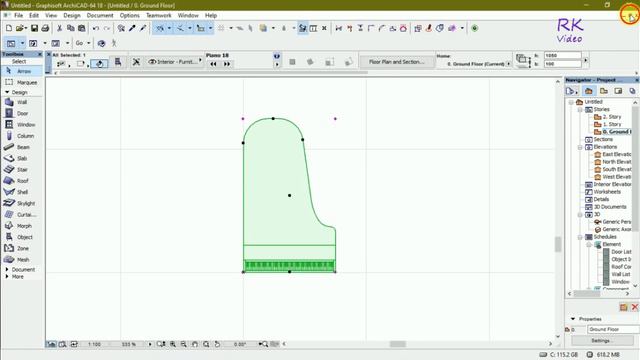The image size is (640, 360).
Task: Open South Elevation in Navigator tree
Action: click(x=617, y=169)
